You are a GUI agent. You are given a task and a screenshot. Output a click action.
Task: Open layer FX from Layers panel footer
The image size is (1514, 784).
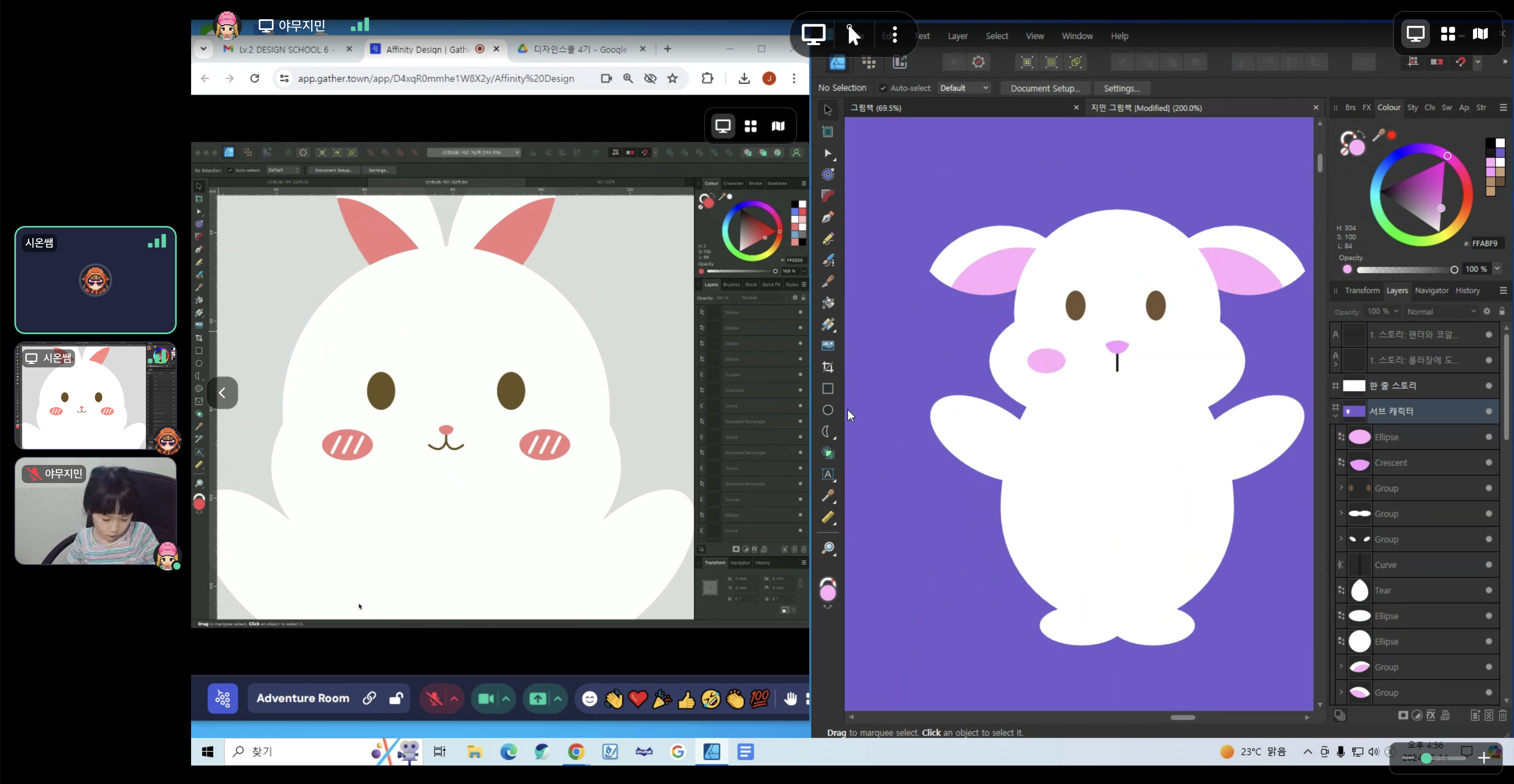[1430, 715]
